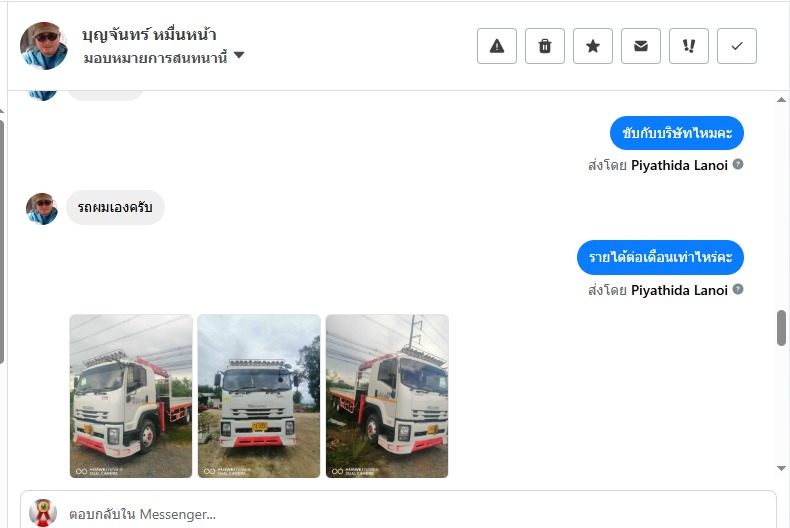Open the middle front-view truck photo

coord(259,396)
